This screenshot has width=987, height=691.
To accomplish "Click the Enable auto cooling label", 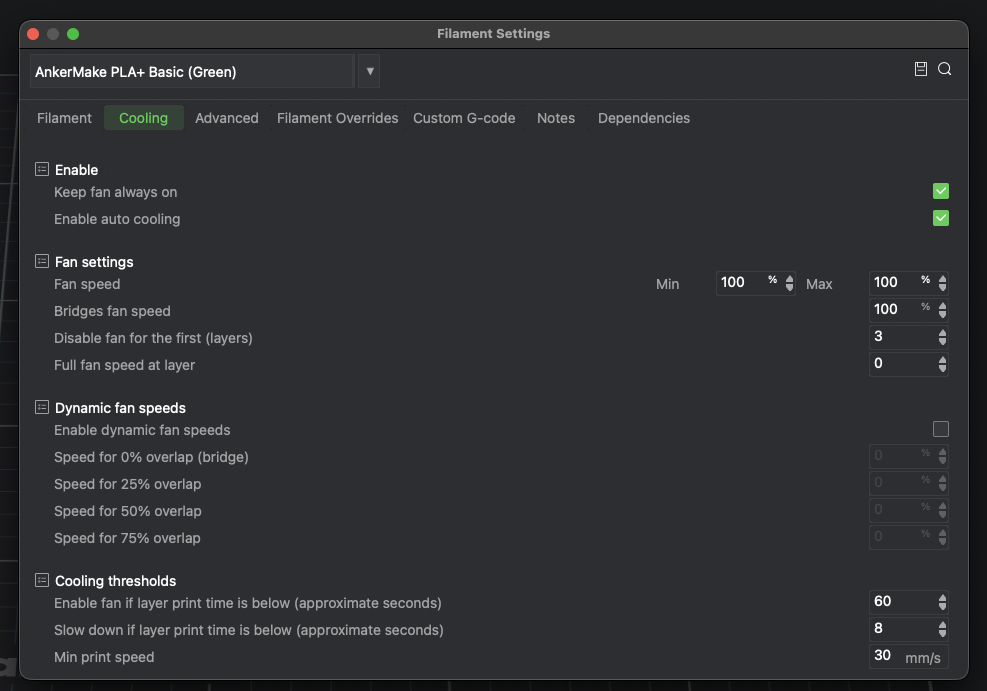I will 117,219.
